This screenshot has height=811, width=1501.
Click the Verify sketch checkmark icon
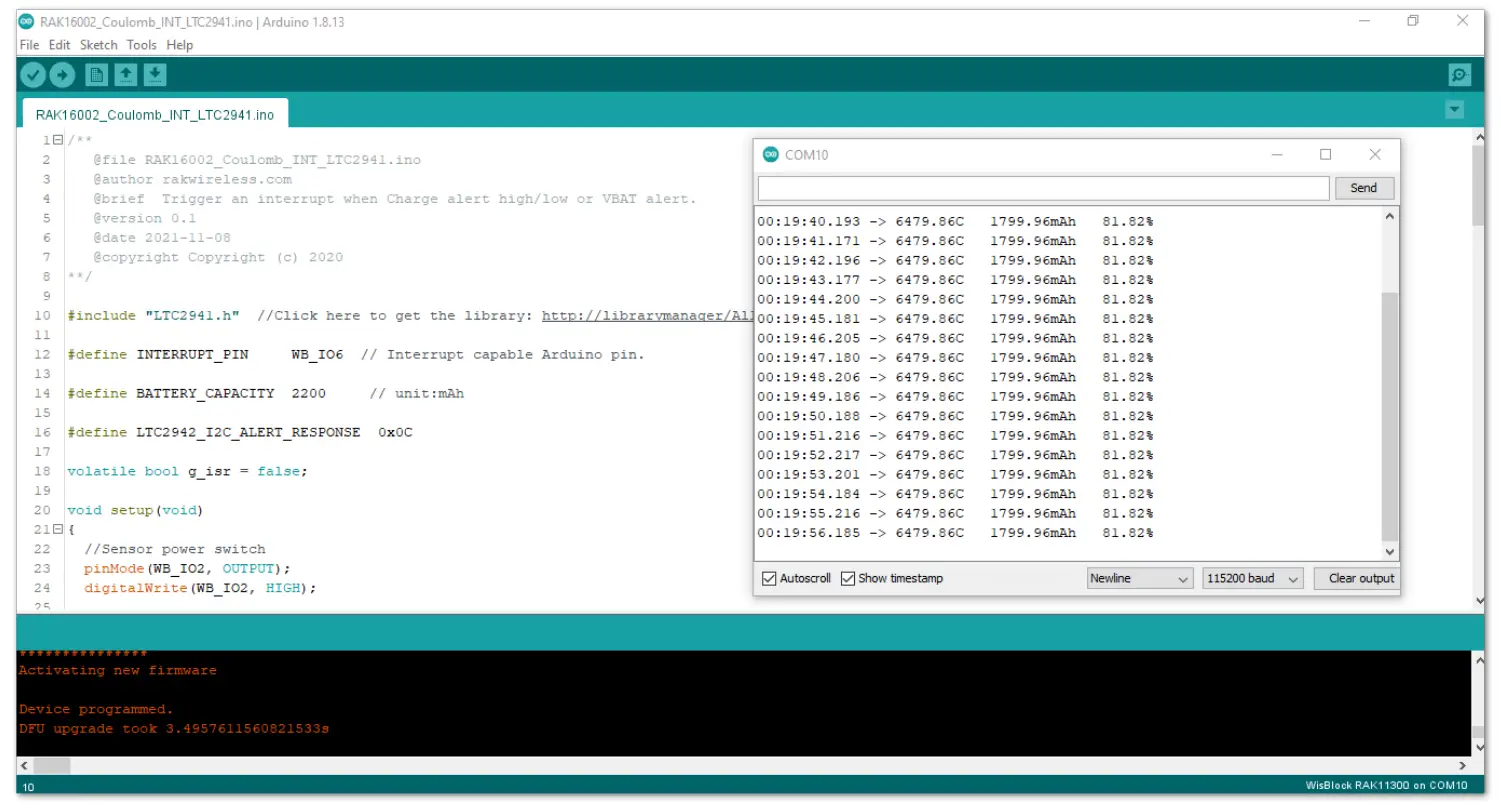33,75
